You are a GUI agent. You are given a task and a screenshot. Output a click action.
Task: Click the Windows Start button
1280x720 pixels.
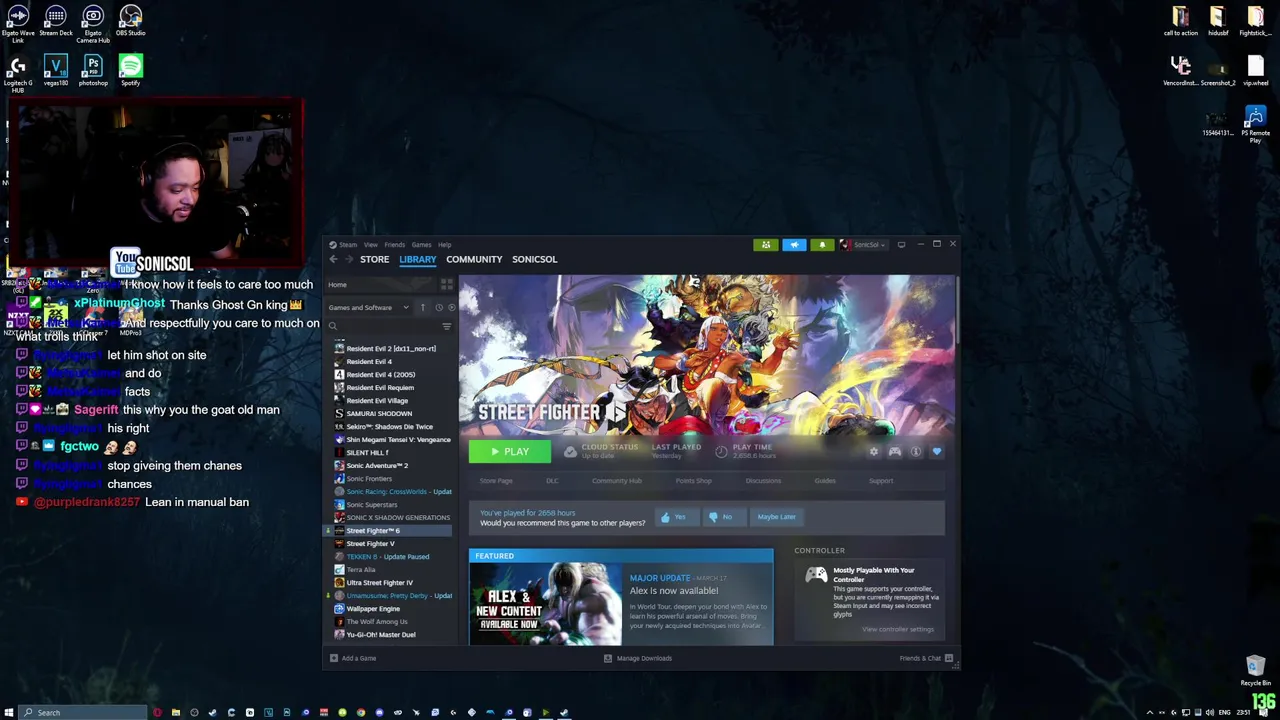click(9, 712)
